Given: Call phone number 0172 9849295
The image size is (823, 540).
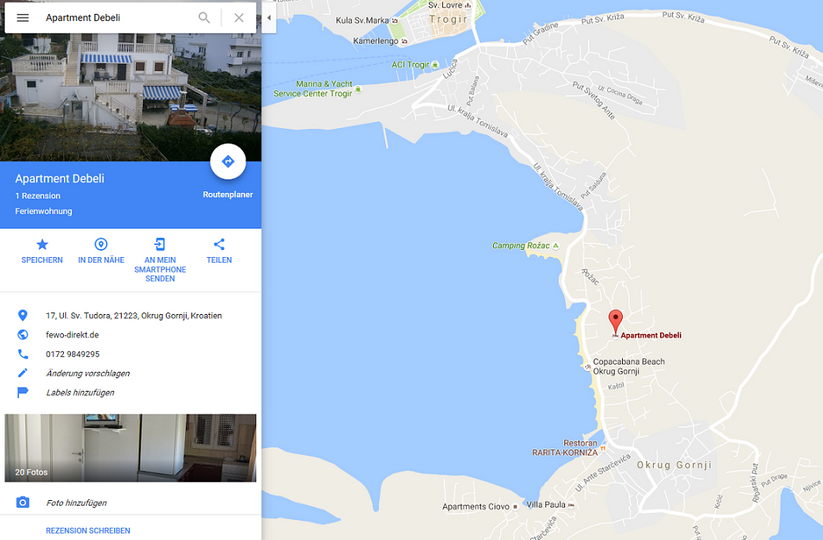Looking at the screenshot, I should pos(72,354).
